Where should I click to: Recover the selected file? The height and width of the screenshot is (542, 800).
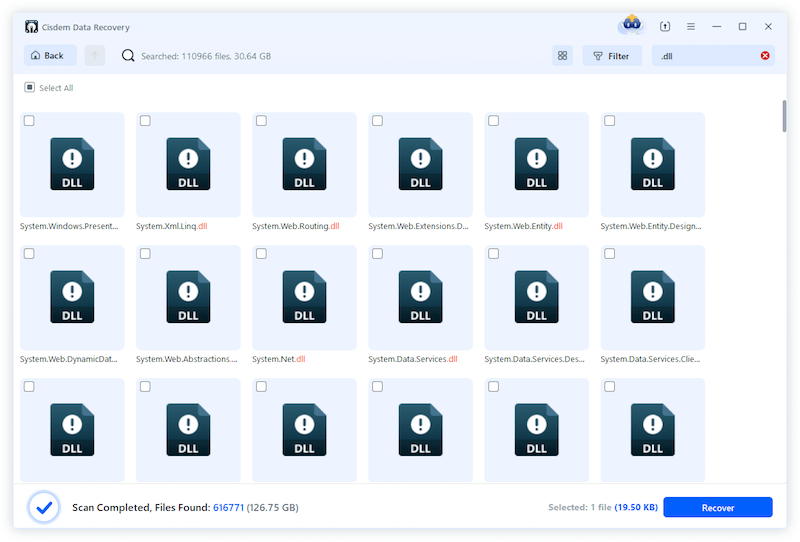717,507
